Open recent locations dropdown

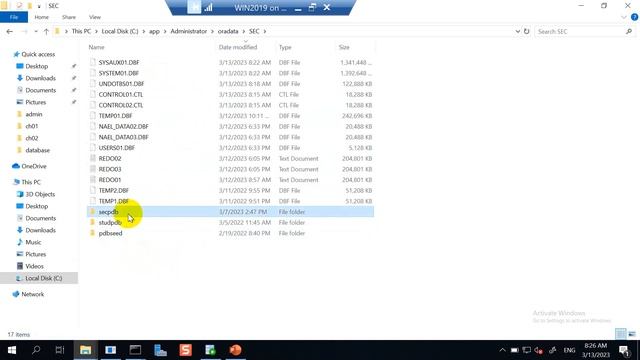pos(36,31)
